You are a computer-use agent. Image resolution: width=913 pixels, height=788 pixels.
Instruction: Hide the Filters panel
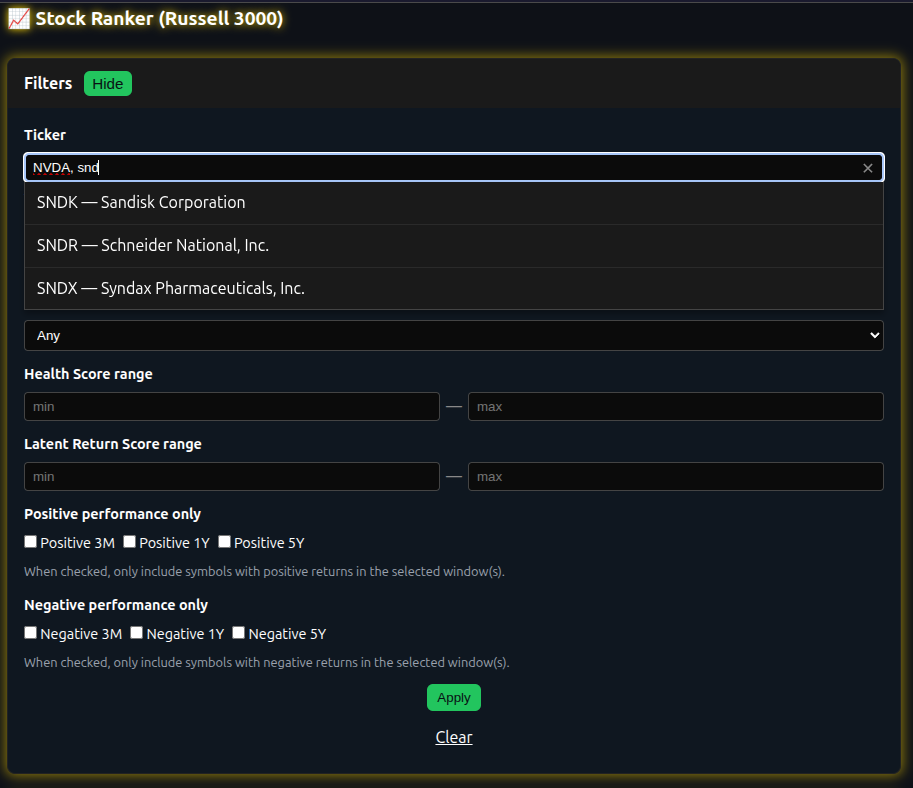(107, 83)
